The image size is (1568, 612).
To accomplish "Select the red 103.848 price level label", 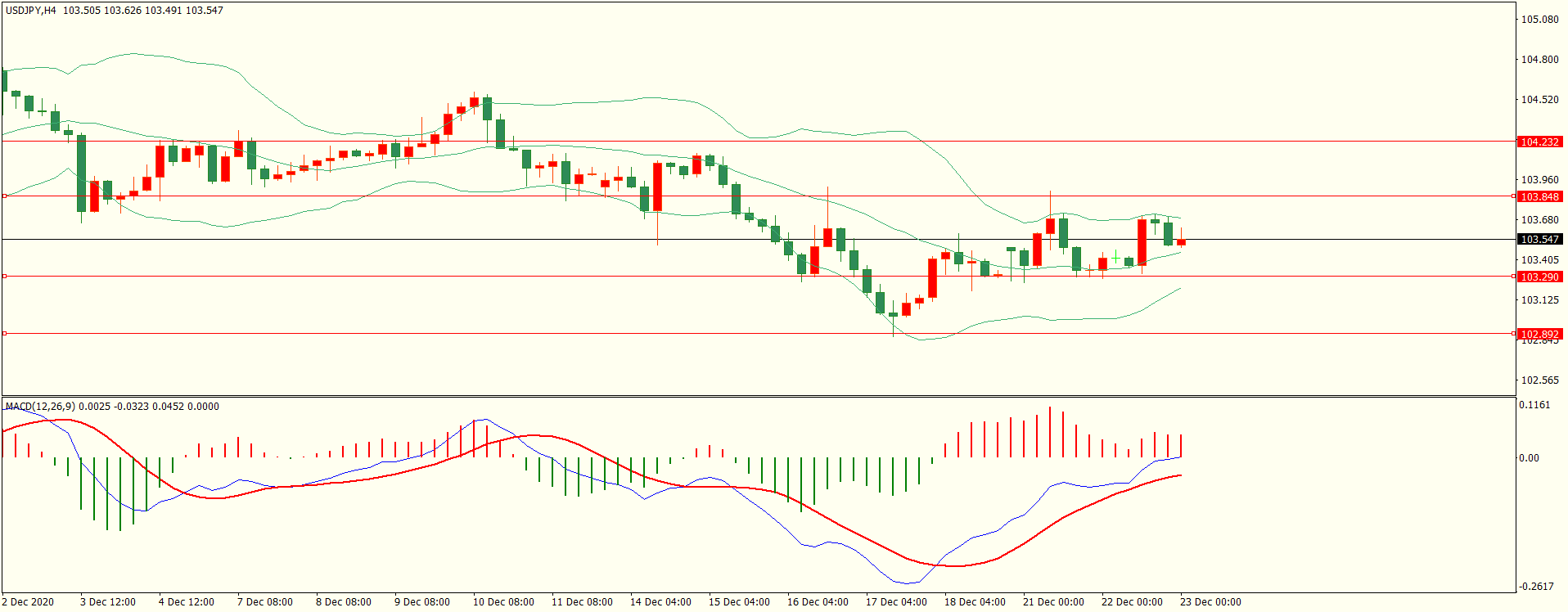I will click(x=1539, y=197).
